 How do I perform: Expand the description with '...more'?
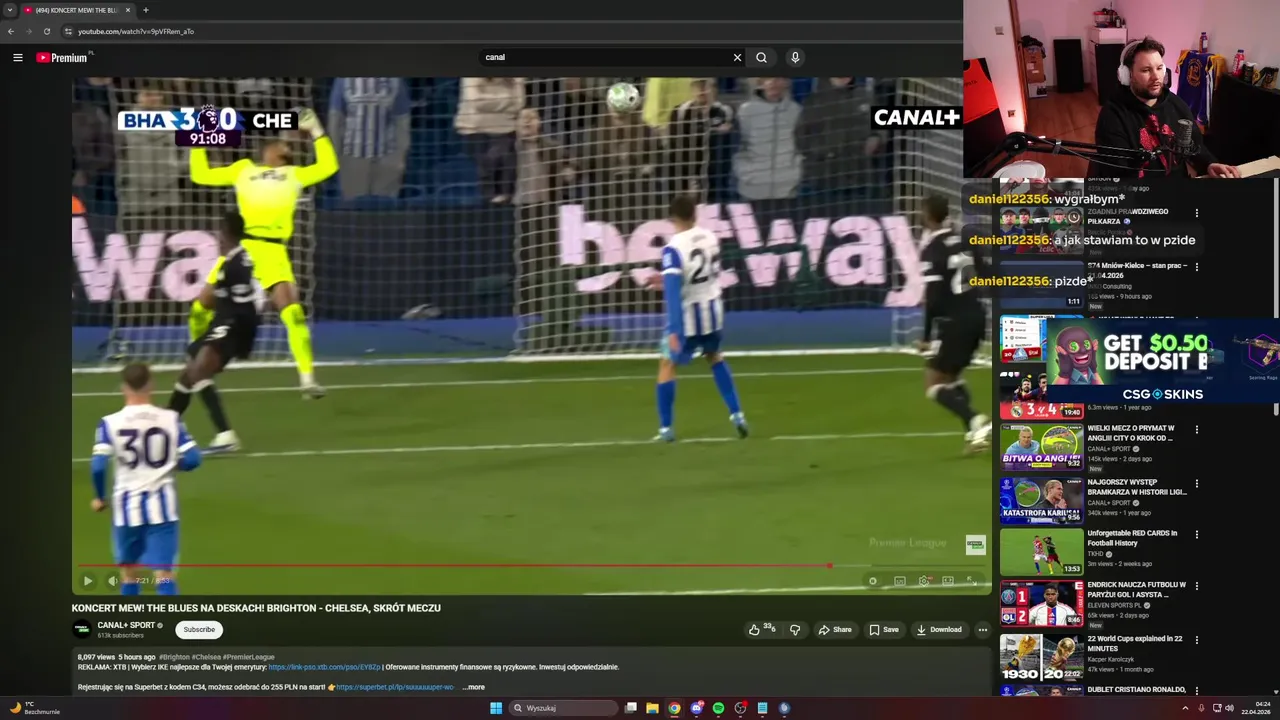[x=474, y=687]
